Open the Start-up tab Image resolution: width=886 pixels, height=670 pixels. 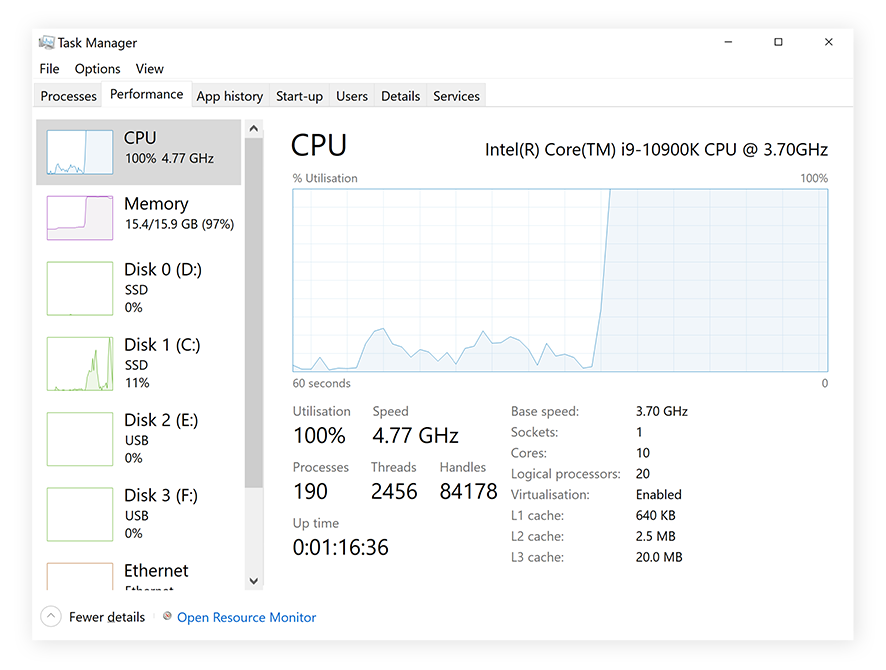(299, 96)
